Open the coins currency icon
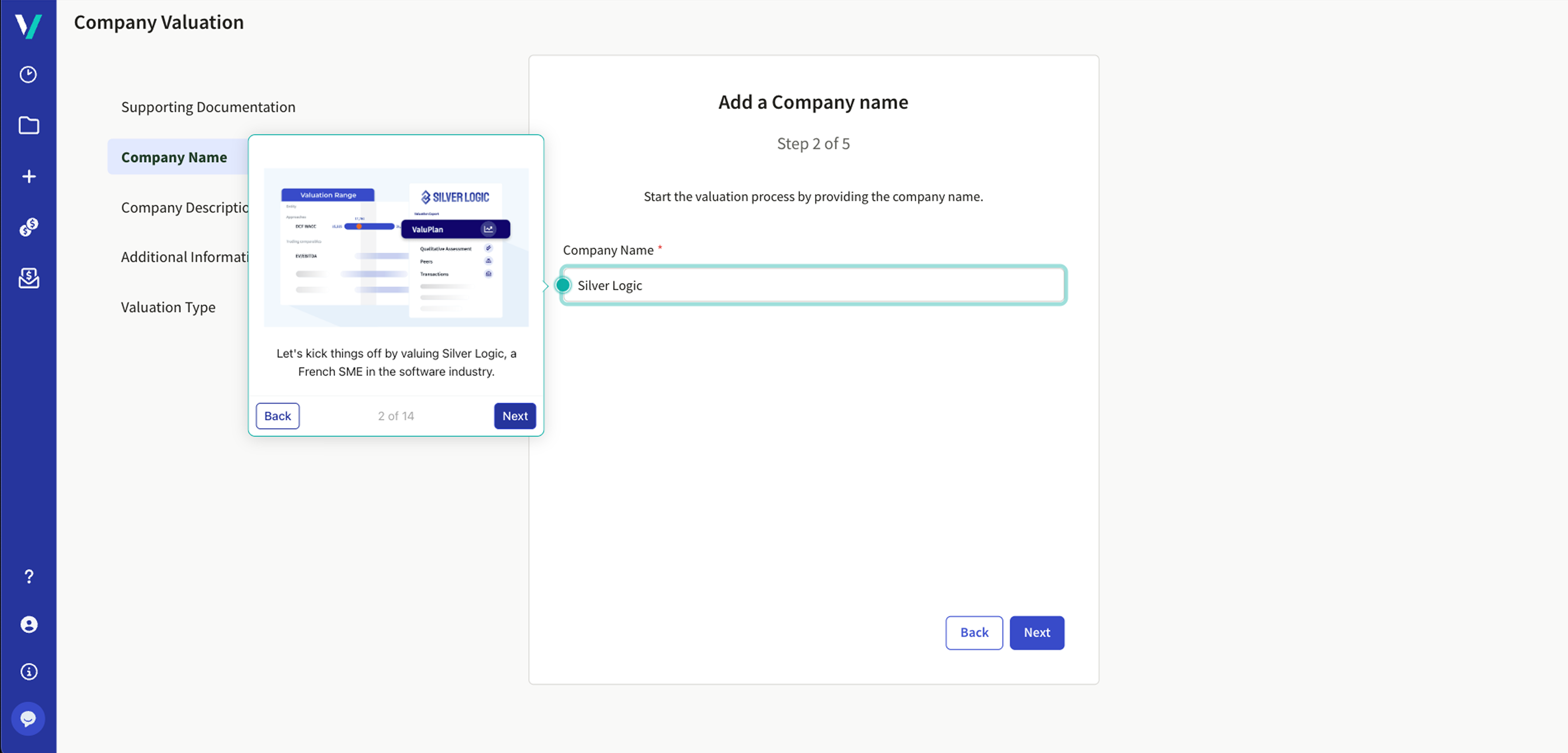 tap(28, 227)
